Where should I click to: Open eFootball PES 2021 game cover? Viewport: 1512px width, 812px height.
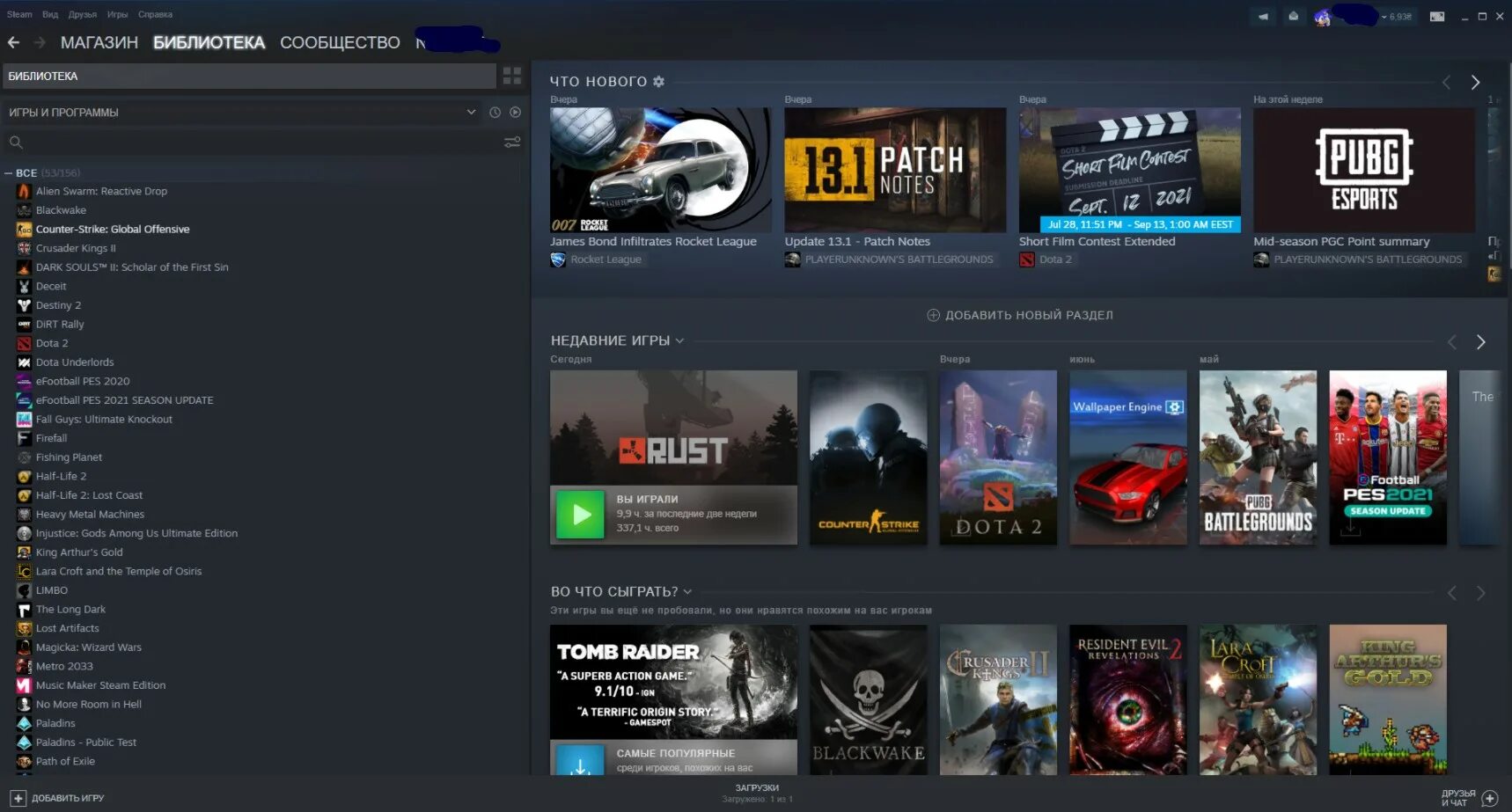(1388, 457)
